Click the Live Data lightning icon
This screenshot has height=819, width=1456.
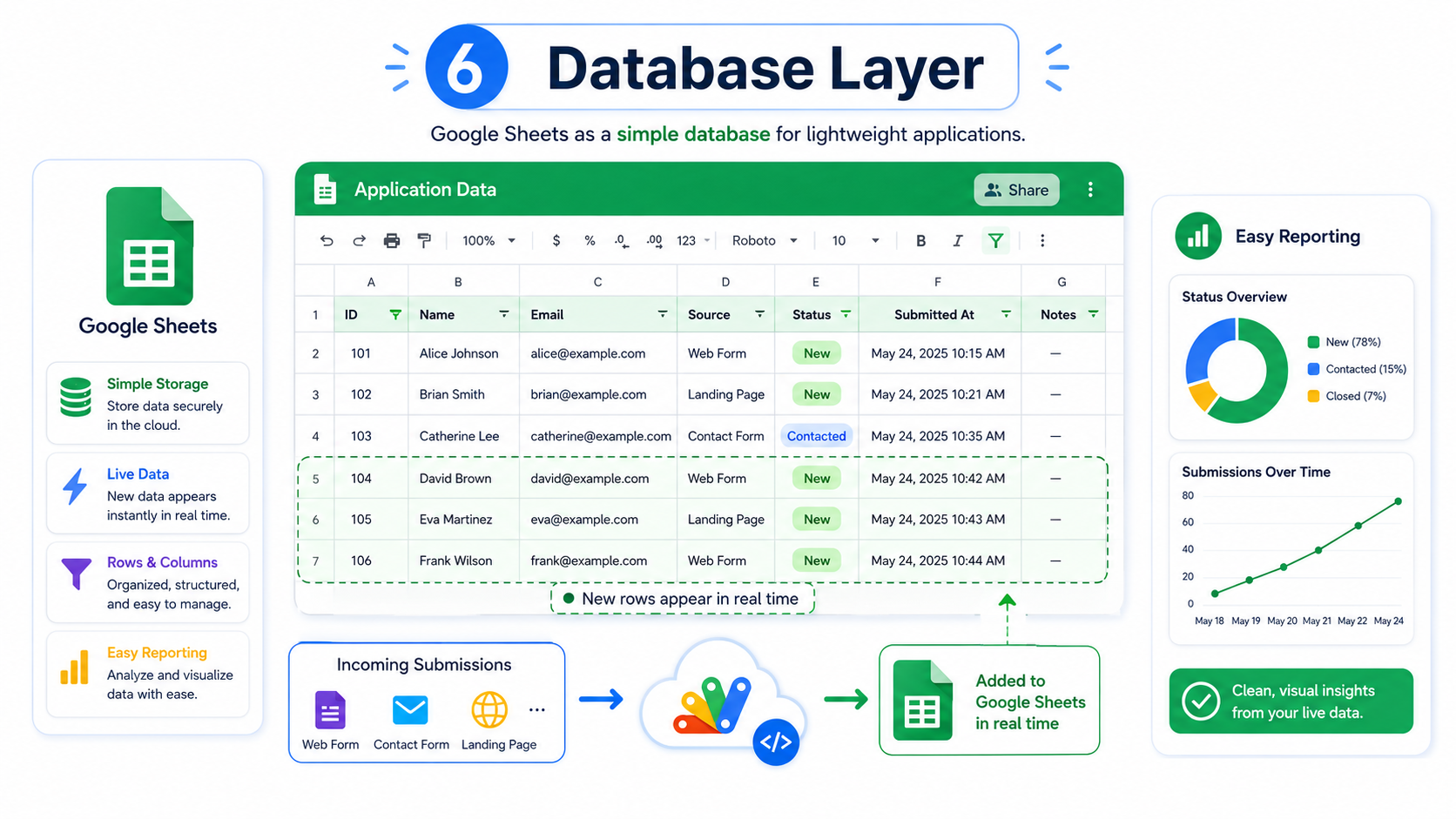coord(76,486)
